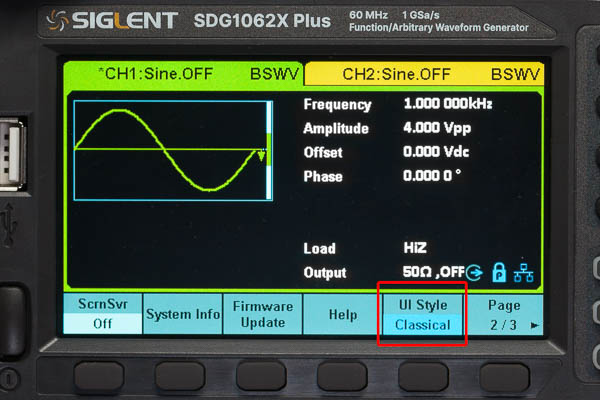Open the Help menu softkey
This screenshot has width=600, height=400.
tap(343, 315)
